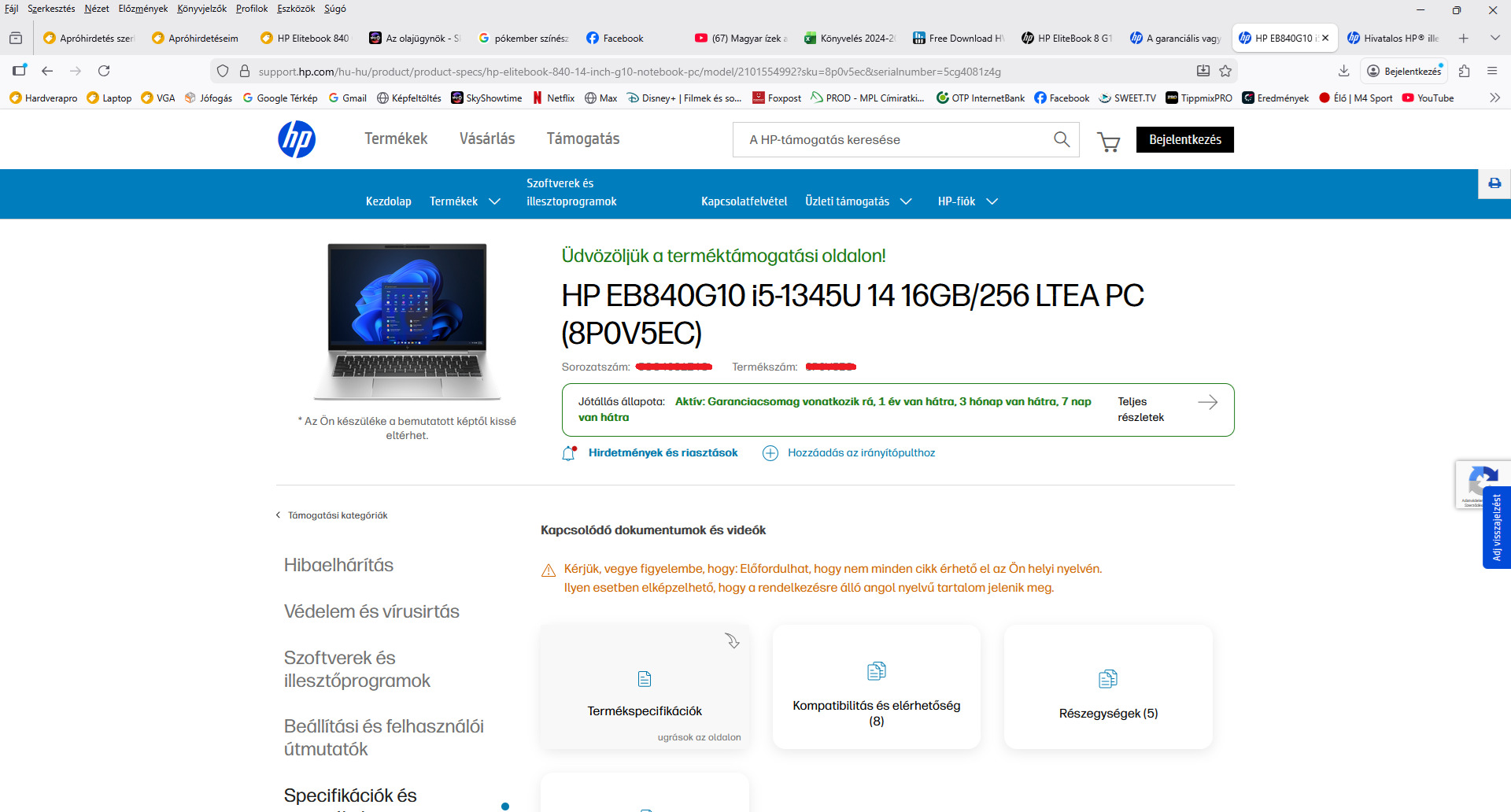This screenshot has width=1511, height=812.
Task: Open the Hardverapro bookmark
Action: [x=43, y=98]
